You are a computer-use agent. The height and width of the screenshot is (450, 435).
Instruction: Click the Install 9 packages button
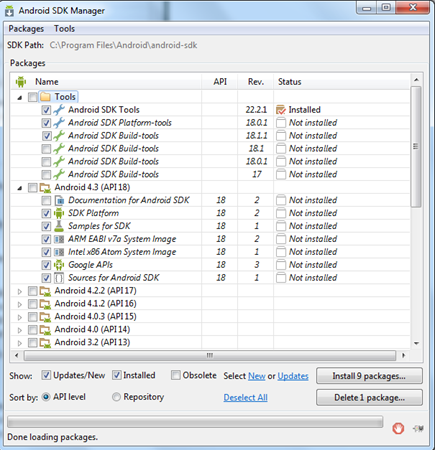point(369,376)
